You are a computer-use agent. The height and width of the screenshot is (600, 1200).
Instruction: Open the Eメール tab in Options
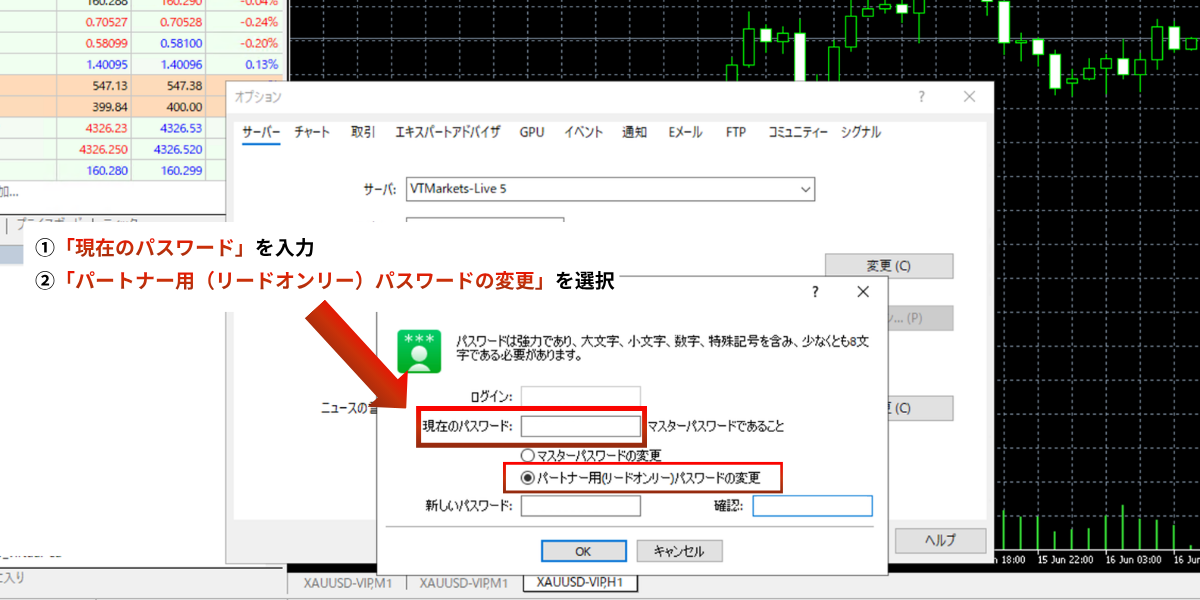(686, 132)
